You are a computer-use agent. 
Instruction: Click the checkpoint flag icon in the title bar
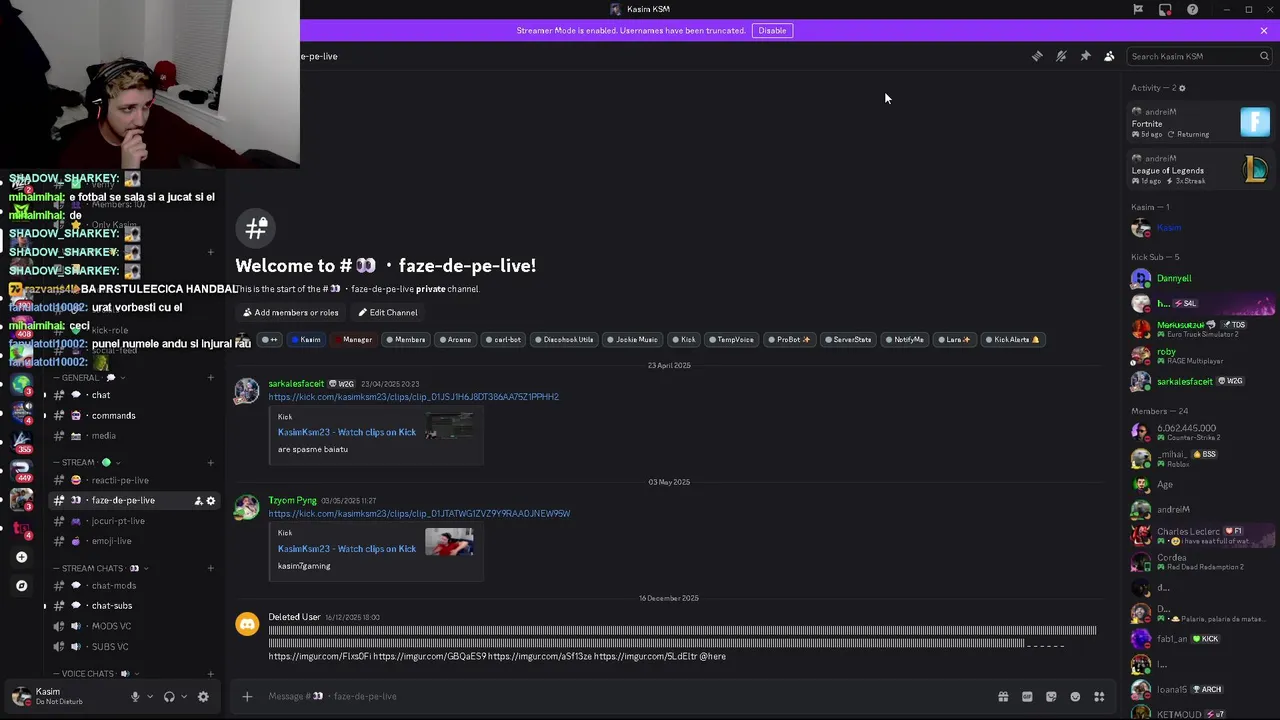(x=1138, y=9)
